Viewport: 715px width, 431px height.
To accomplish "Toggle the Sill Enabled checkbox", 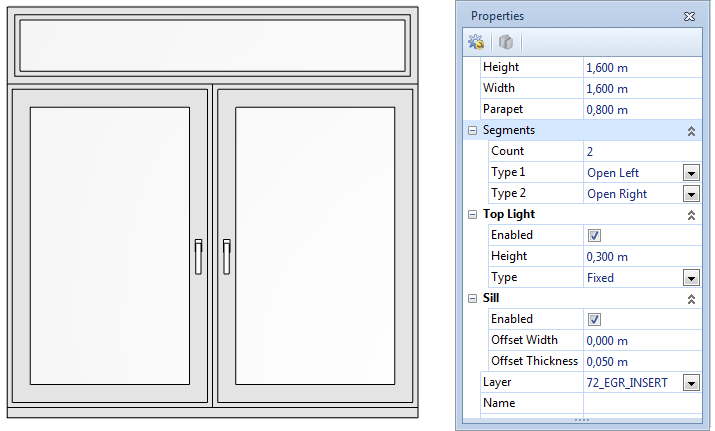I will click(x=594, y=319).
